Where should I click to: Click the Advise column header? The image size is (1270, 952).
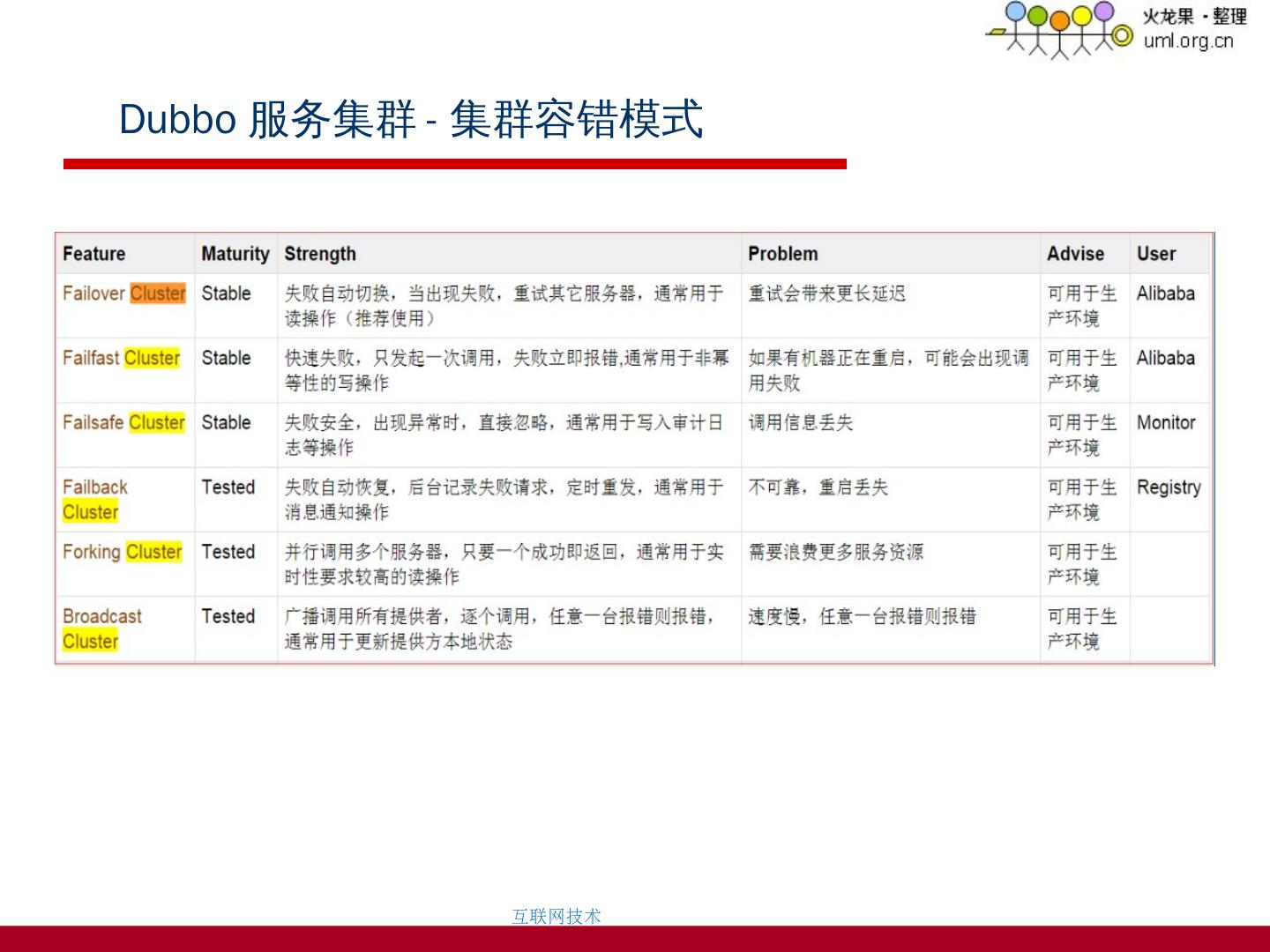click(1075, 254)
